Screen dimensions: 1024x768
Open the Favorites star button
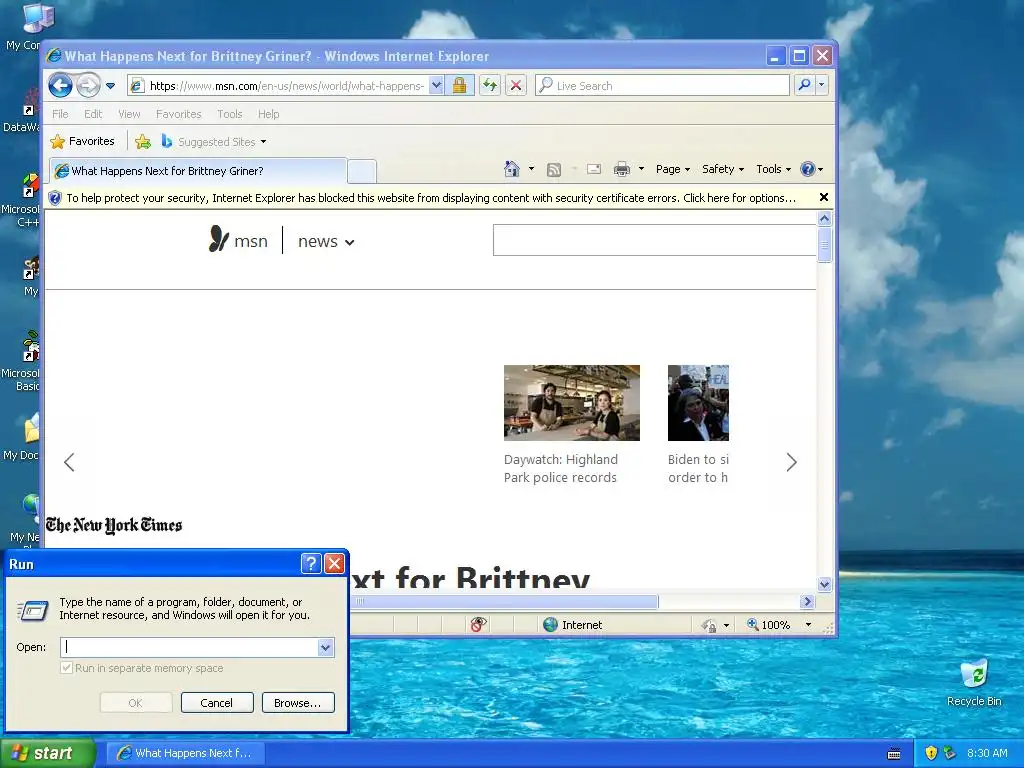coord(82,141)
